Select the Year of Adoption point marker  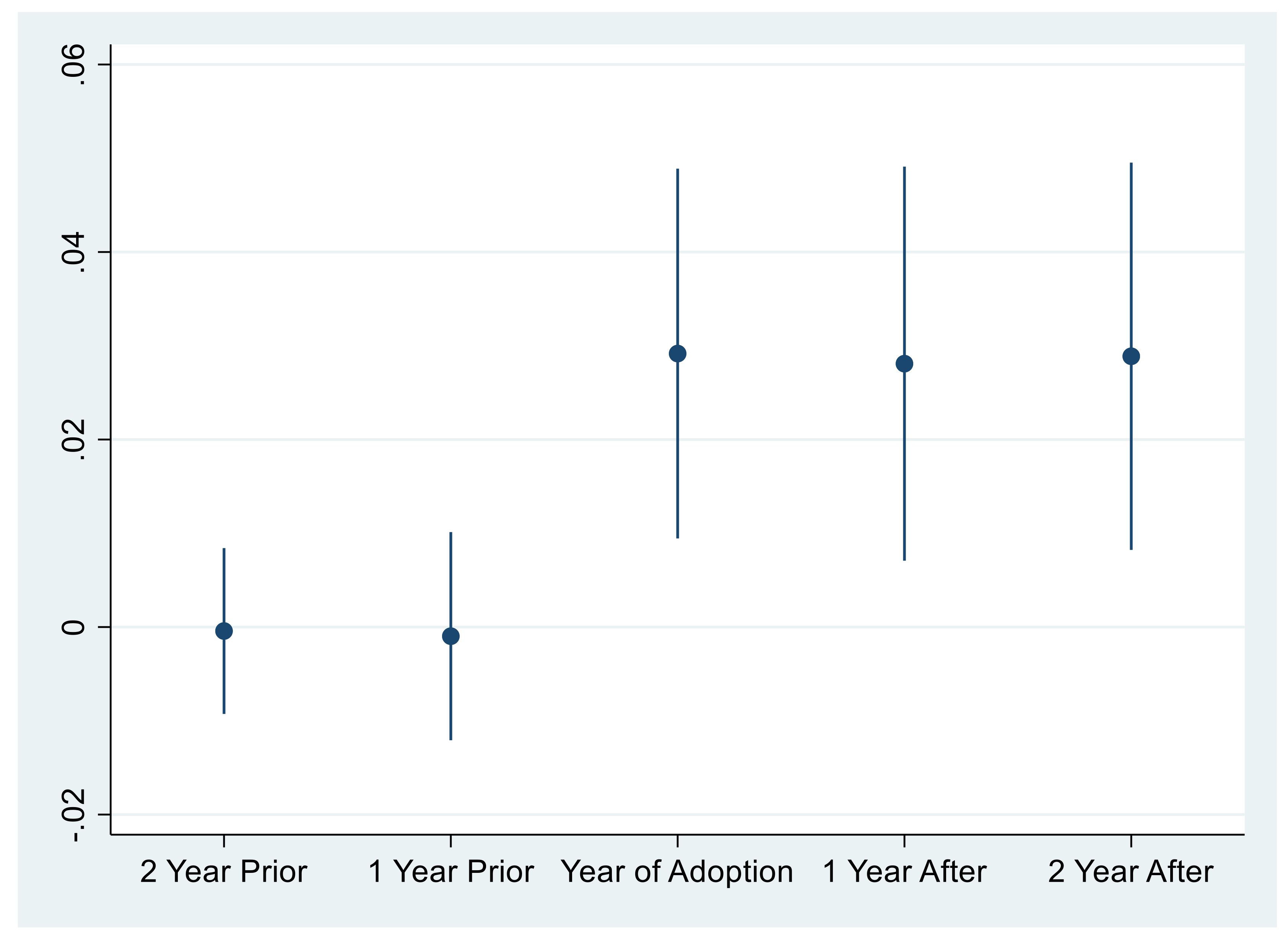(x=678, y=354)
